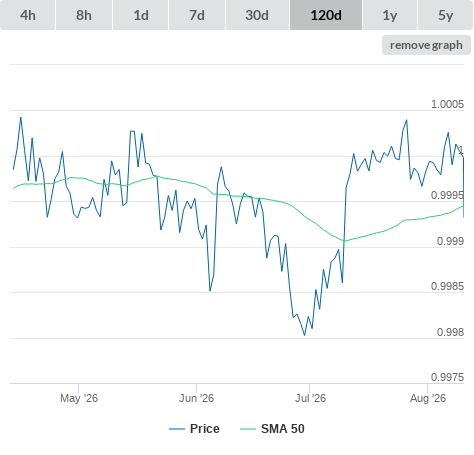Click the Jun '26 axis marker
The image size is (474, 455).
[196, 398]
